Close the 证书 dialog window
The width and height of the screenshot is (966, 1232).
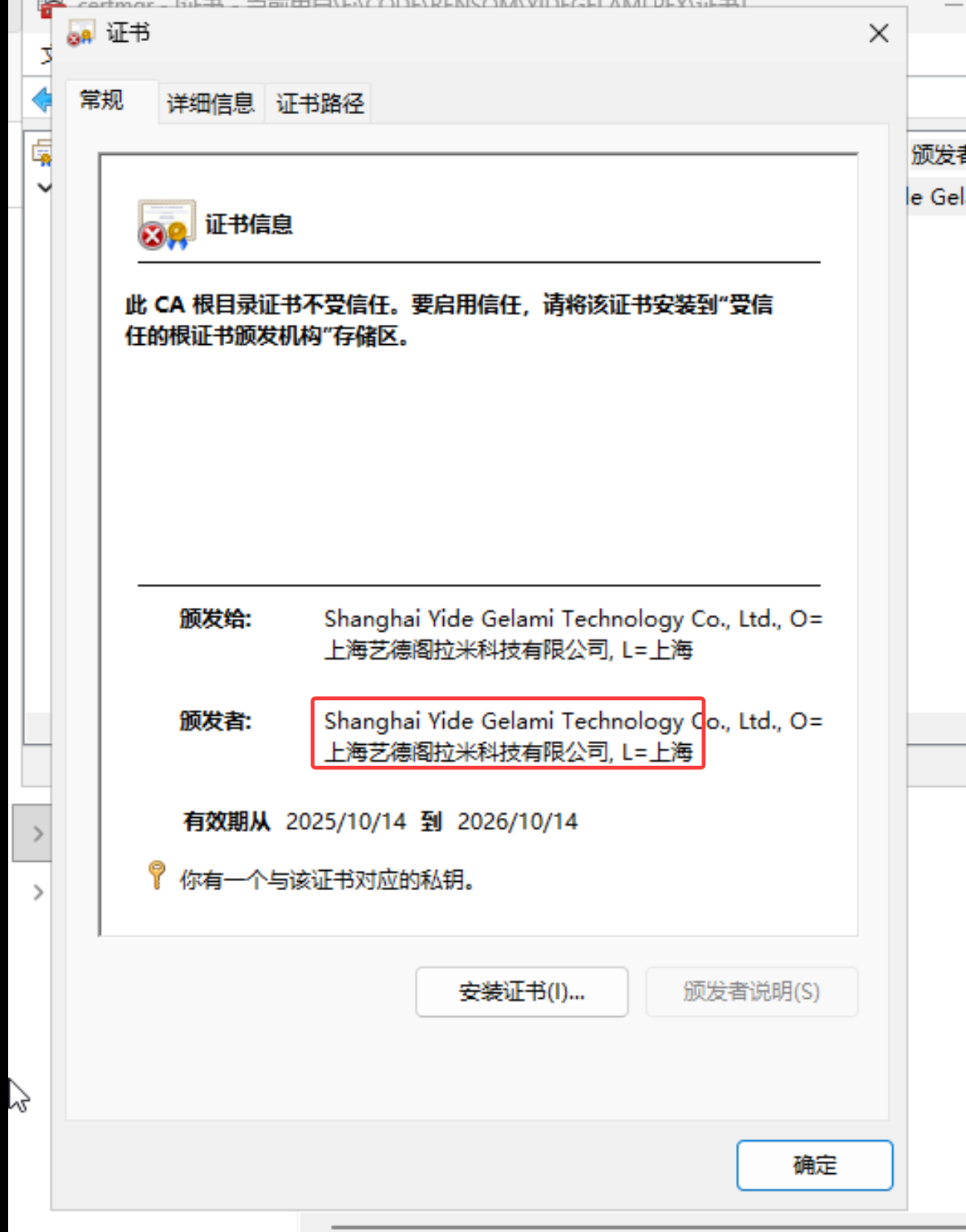coord(879,33)
